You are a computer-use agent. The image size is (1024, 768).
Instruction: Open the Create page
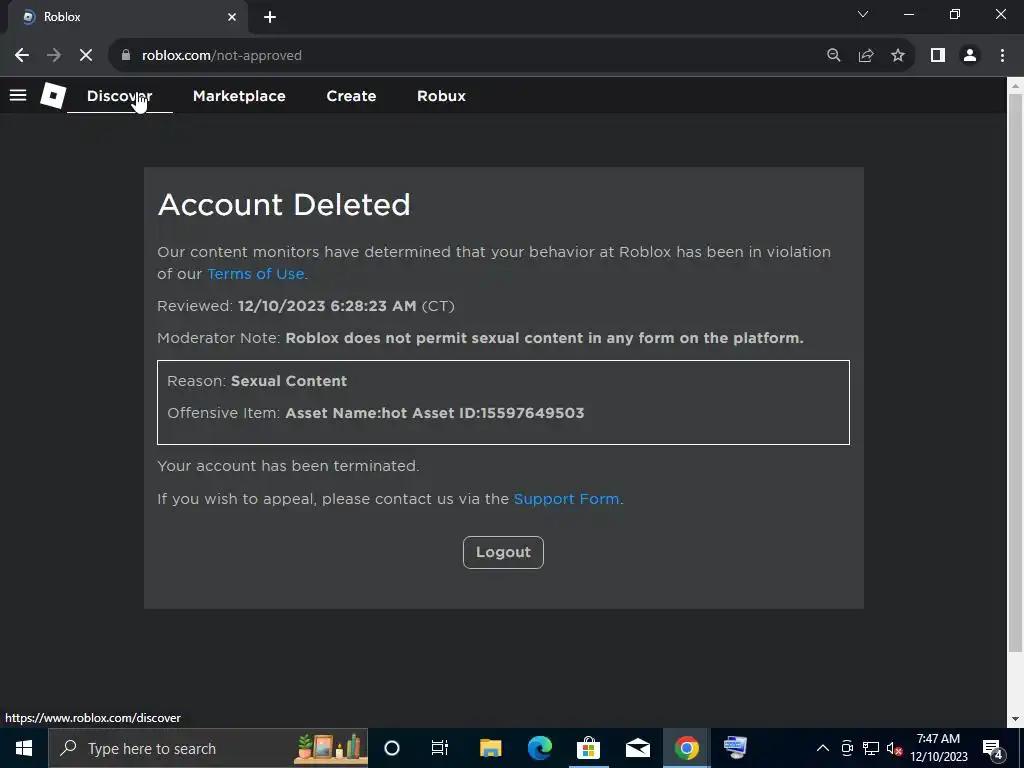(x=351, y=96)
